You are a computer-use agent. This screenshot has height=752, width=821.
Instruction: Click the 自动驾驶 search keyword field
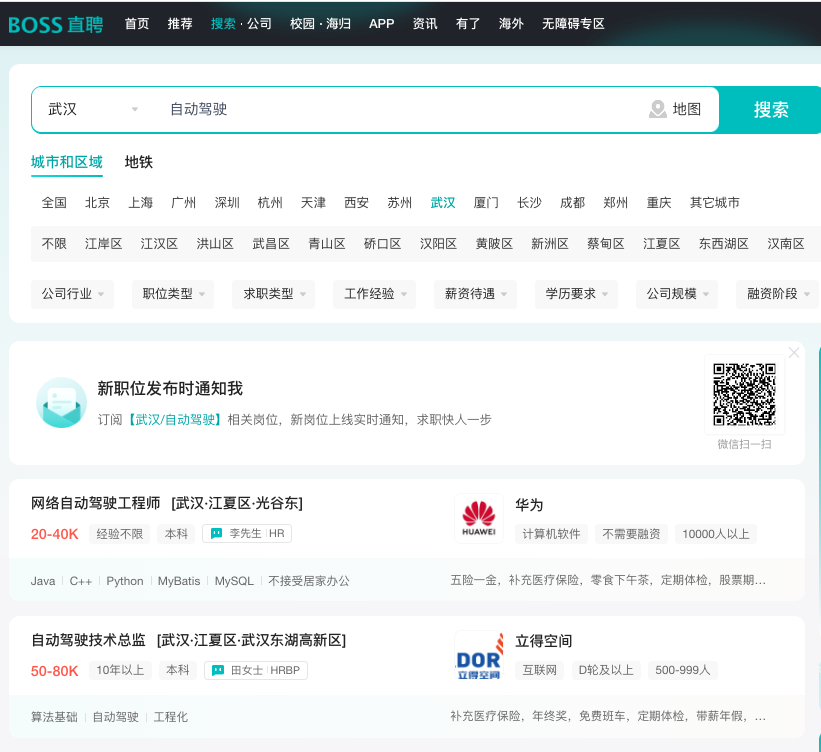(x=398, y=109)
